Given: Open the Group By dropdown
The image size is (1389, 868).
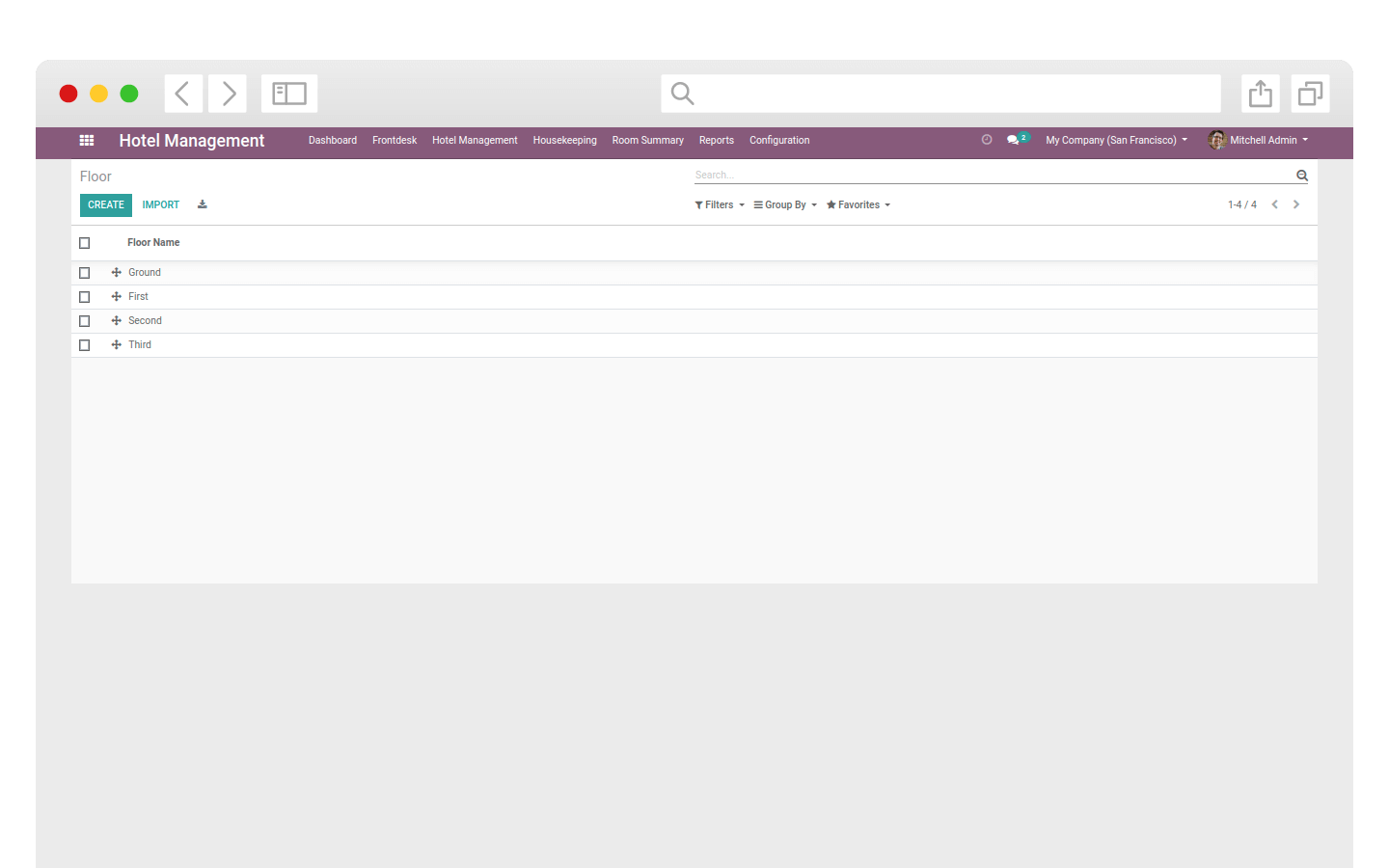Looking at the screenshot, I should coord(785,204).
